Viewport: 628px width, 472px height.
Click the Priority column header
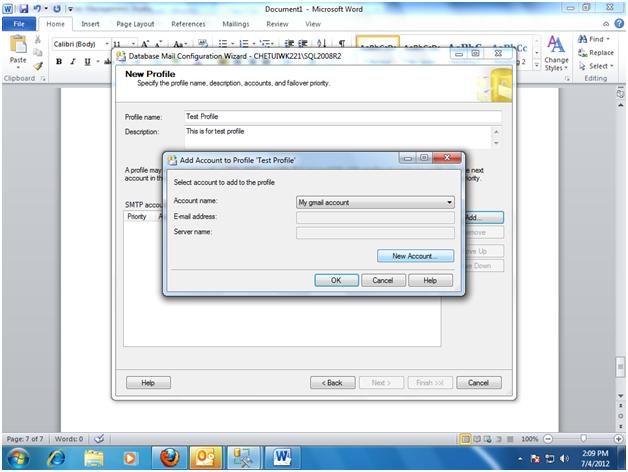137,217
